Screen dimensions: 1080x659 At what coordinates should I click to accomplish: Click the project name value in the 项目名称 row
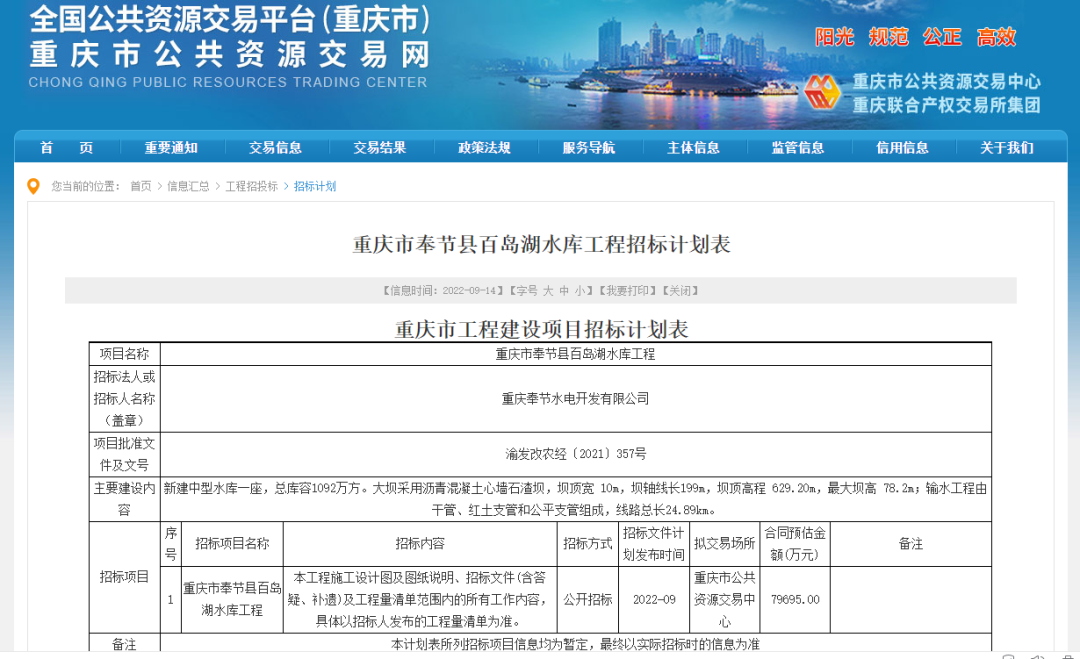click(x=575, y=354)
